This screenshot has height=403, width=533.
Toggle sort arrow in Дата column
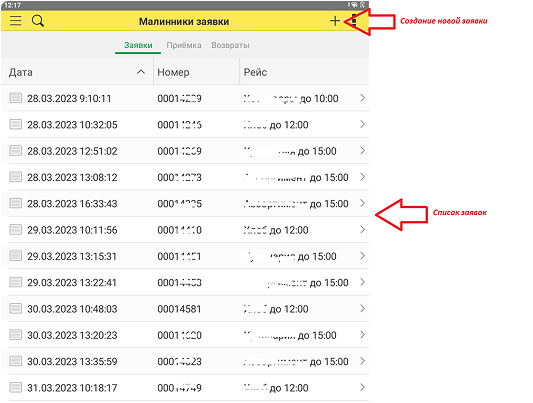tap(141, 72)
